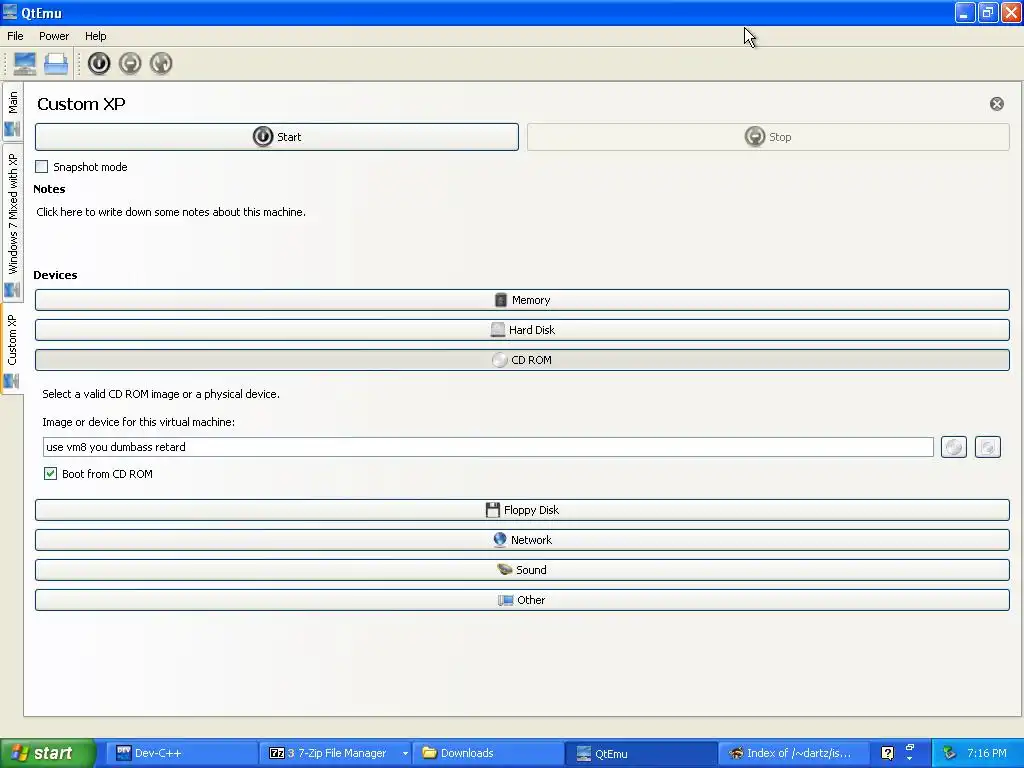Click the Custom XP machine title

(x=81, y=104)
